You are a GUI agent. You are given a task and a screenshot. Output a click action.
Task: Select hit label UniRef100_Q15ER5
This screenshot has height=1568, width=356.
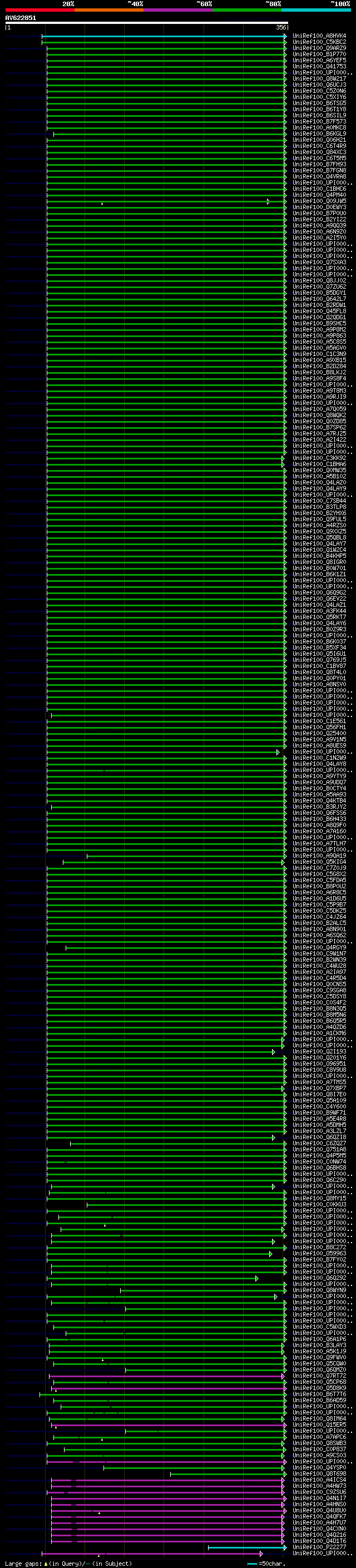(319, 1425)
